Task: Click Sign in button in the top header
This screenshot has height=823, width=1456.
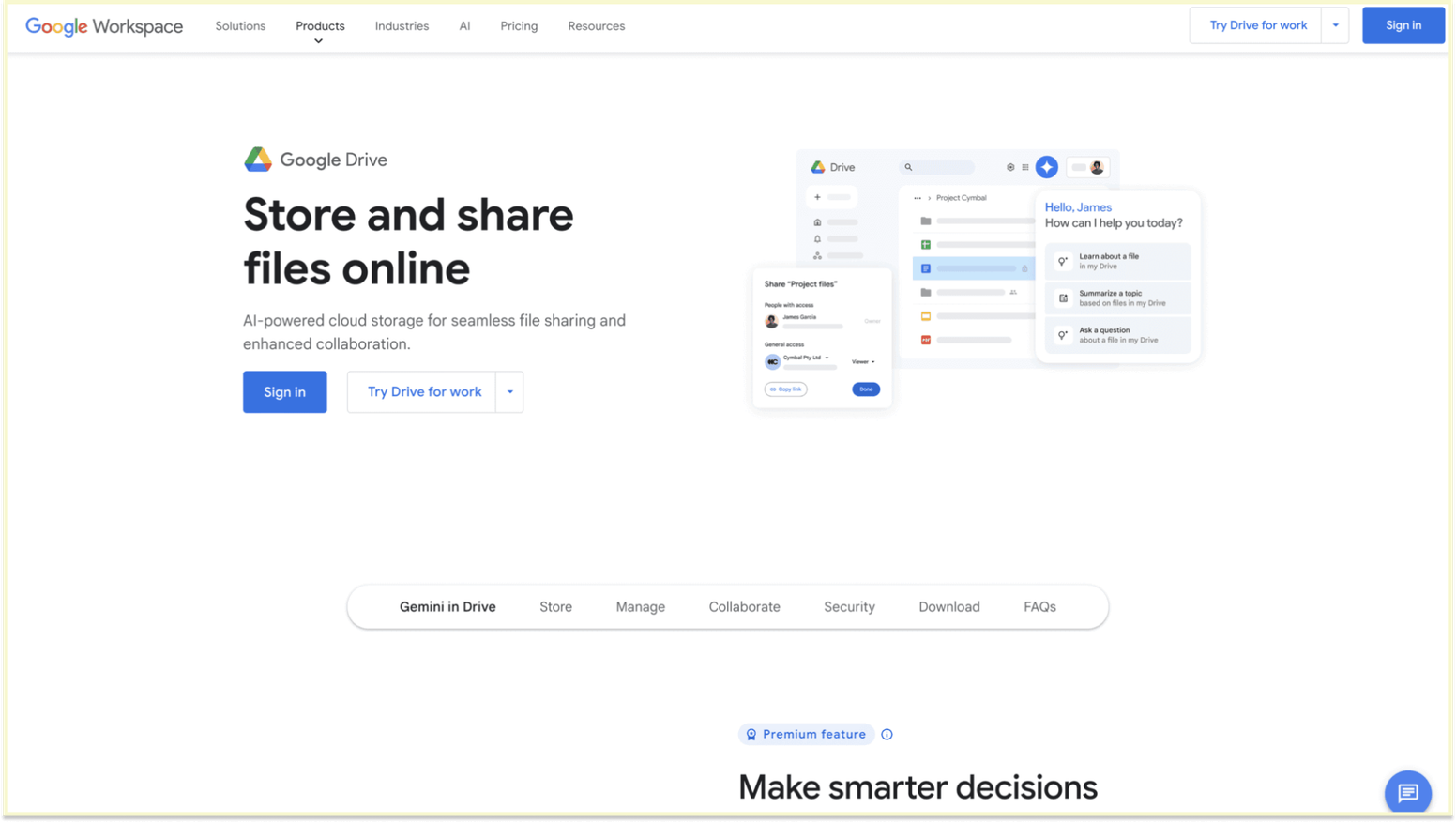Action: point(1403,25)
